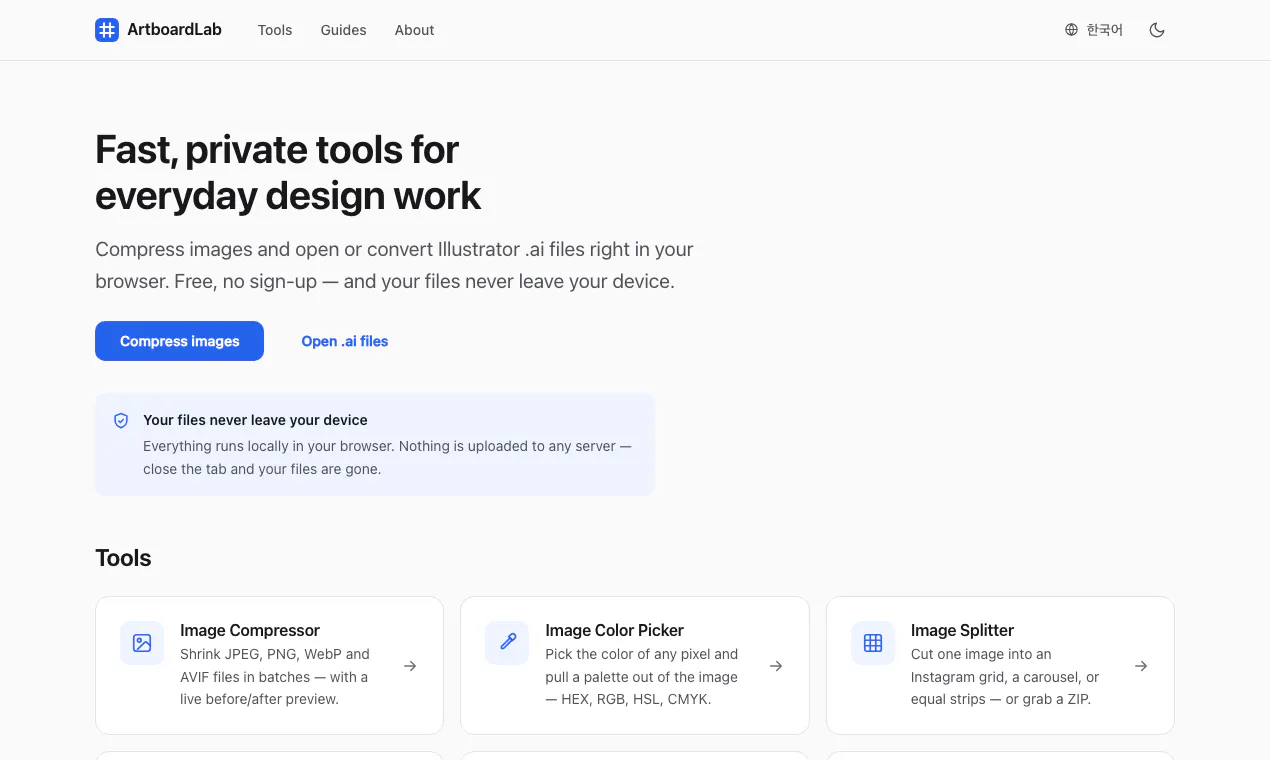This screenshot has width=1270, height=760.
Task: Open the Image Compressor card title
Action: tap(250, 630)
